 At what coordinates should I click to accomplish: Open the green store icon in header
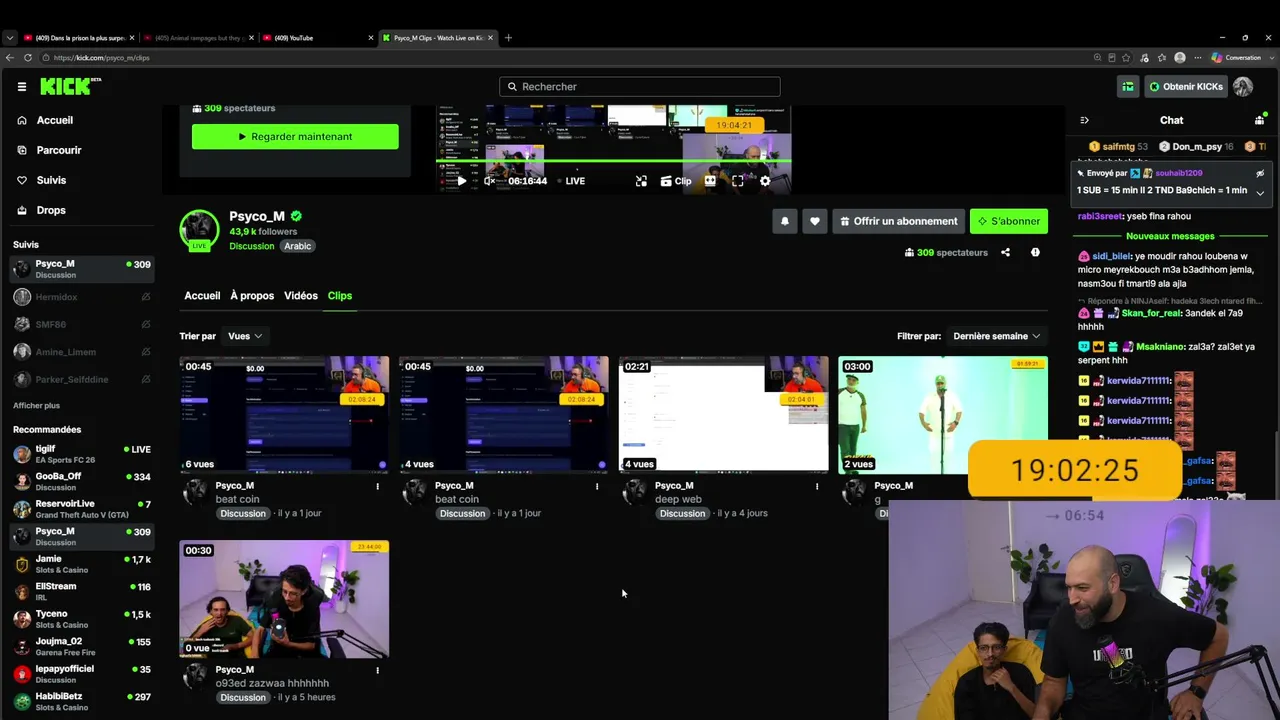(x=1128, y=87)
